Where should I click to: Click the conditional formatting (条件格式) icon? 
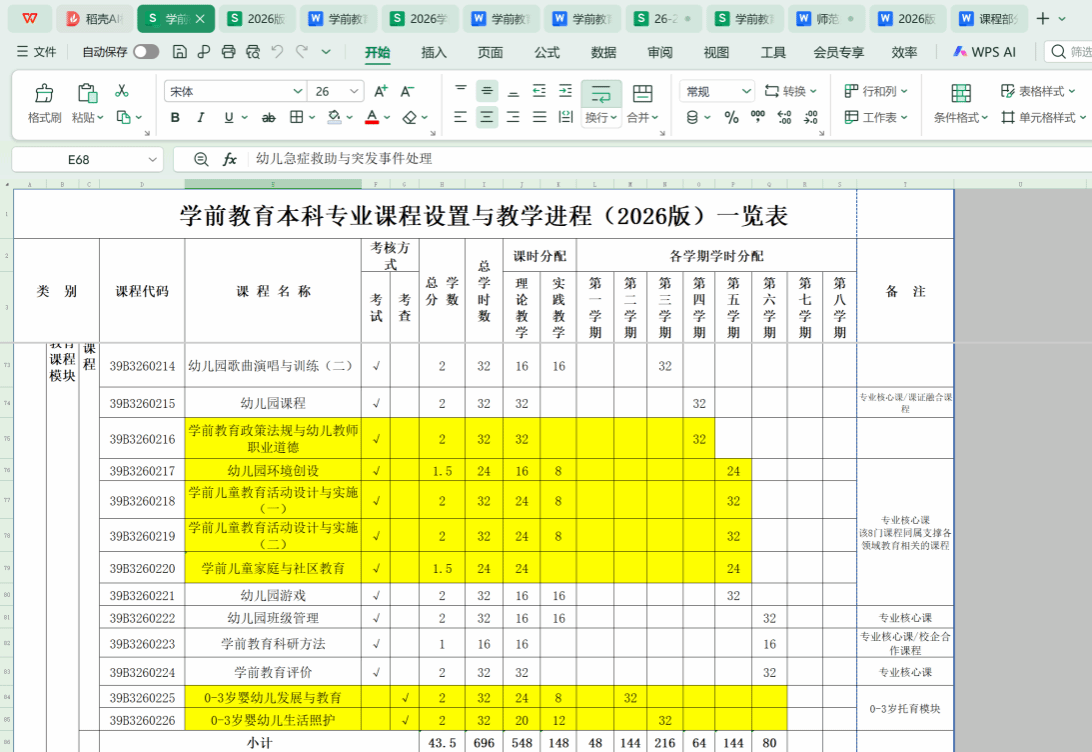[961, 93]
